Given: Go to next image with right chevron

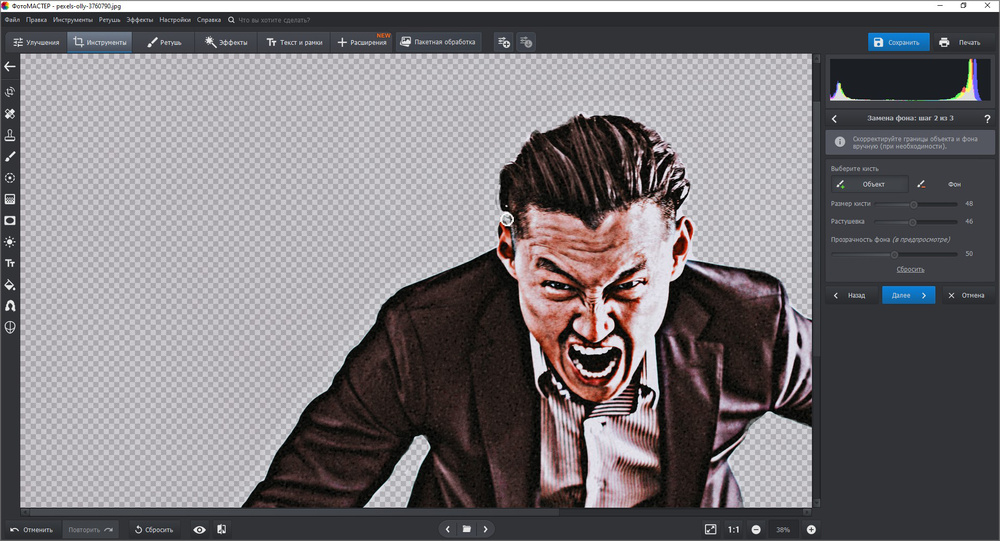Looking at the screenshot, I should [485, 529].
